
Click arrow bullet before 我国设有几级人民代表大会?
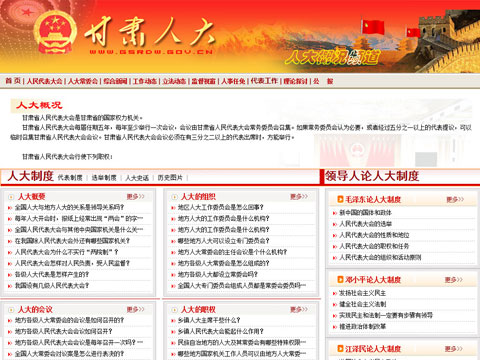pyautogui.click(x=10, y=286)
